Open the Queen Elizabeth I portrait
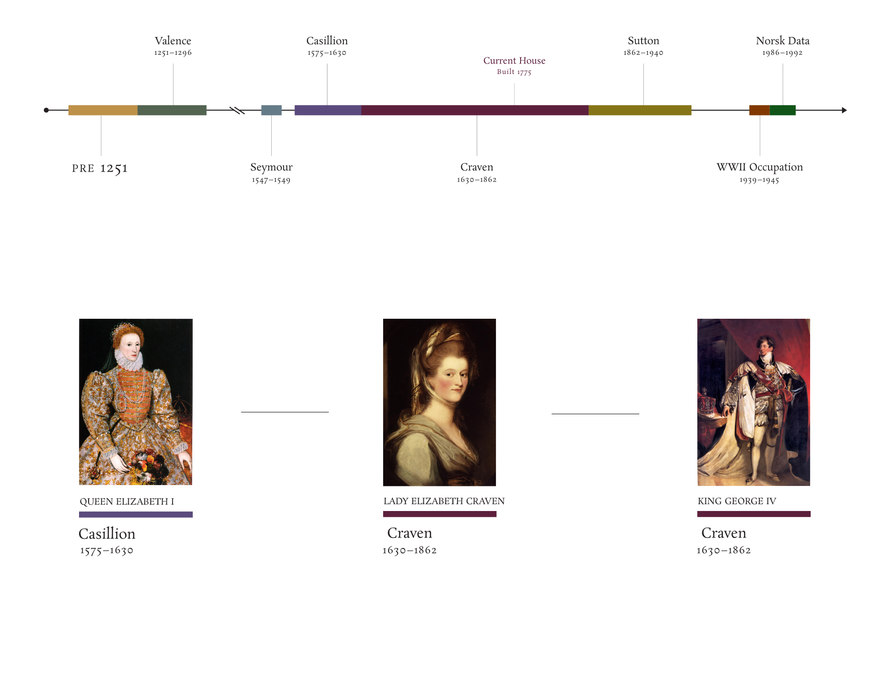 (136, 402)
